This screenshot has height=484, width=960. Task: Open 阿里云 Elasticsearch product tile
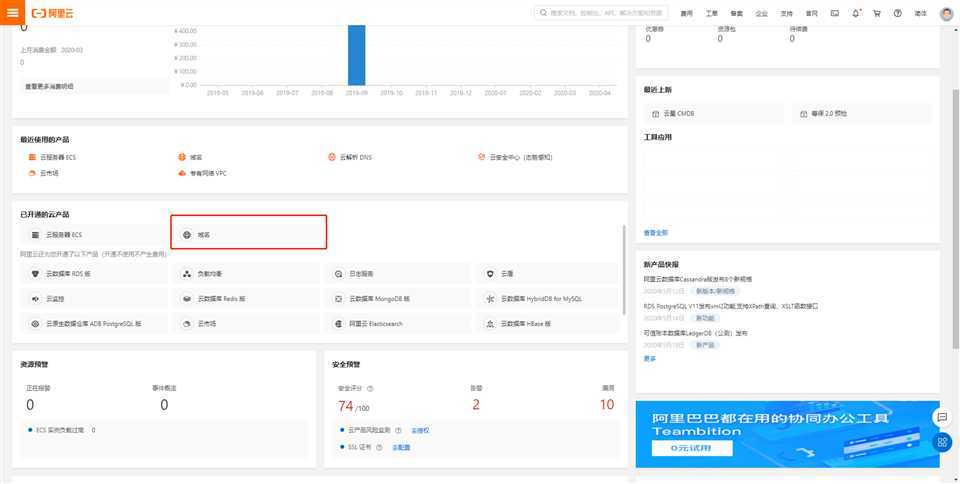coord(398,324)
